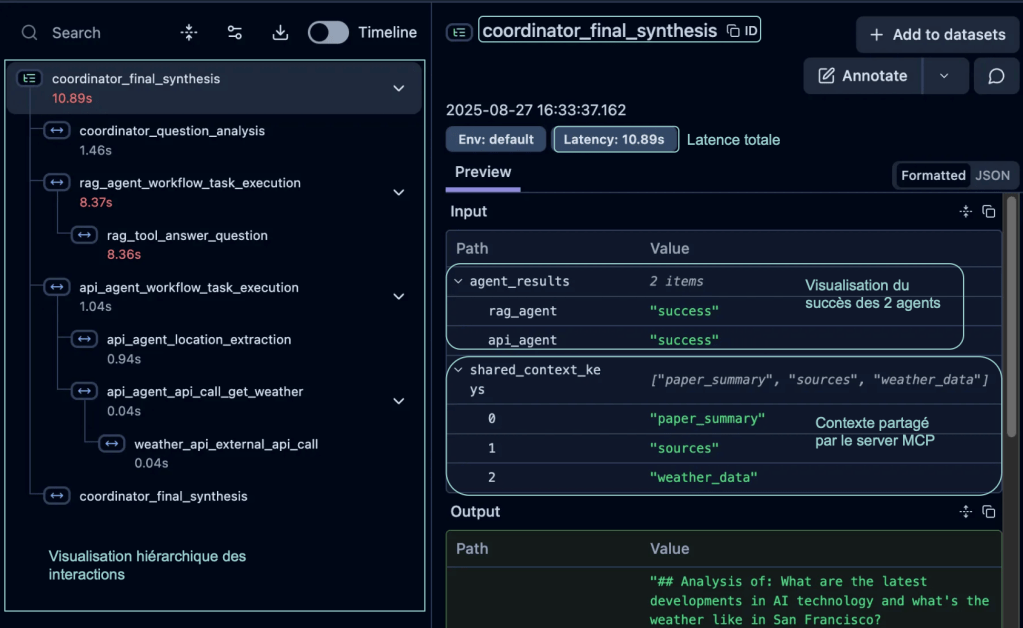
Task: Click span icon of api_agent_workflow_task_execution
Action: pos(57,287)
